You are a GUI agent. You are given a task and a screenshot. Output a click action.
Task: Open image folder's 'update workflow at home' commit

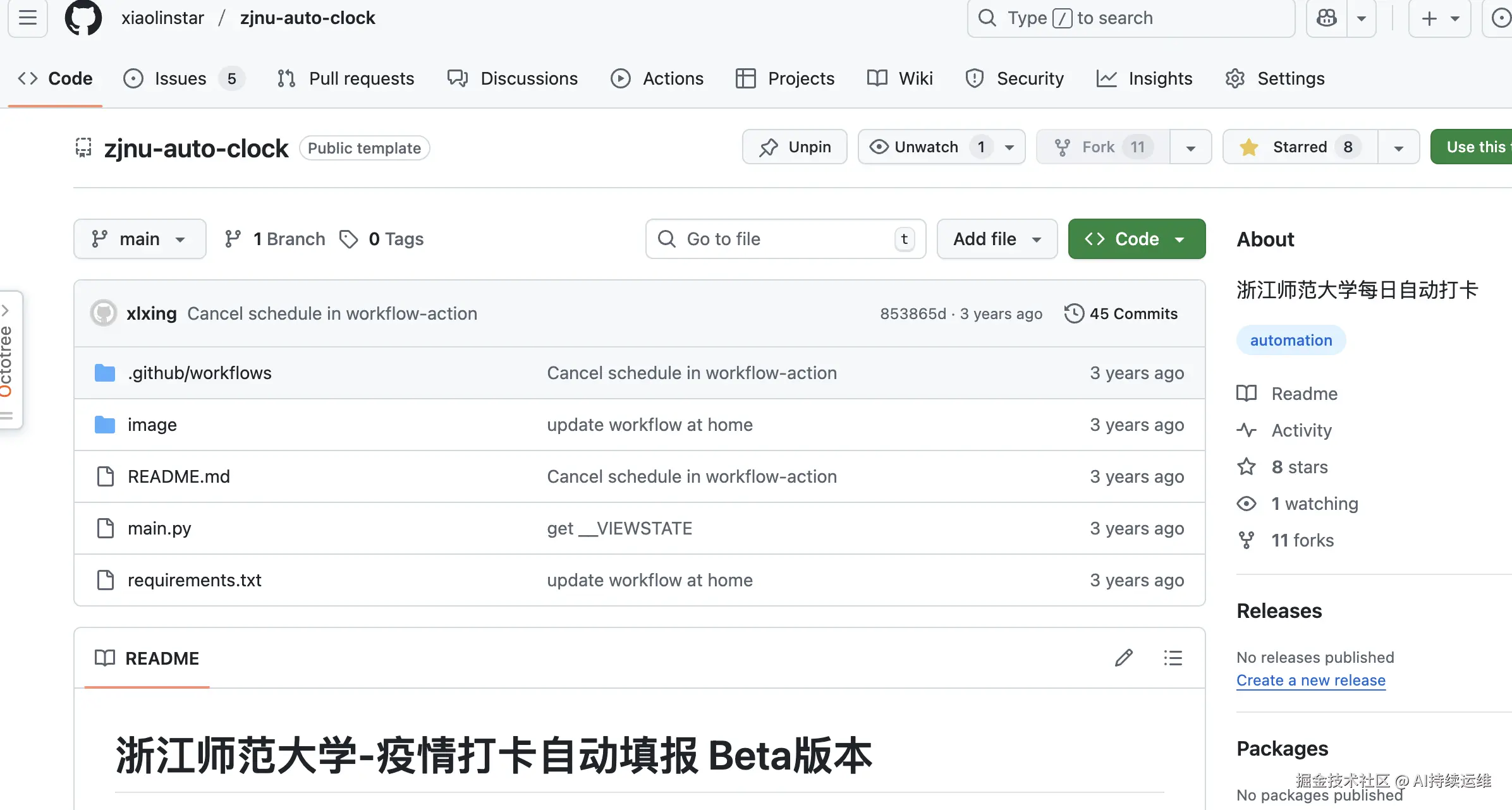click(650, 425)
